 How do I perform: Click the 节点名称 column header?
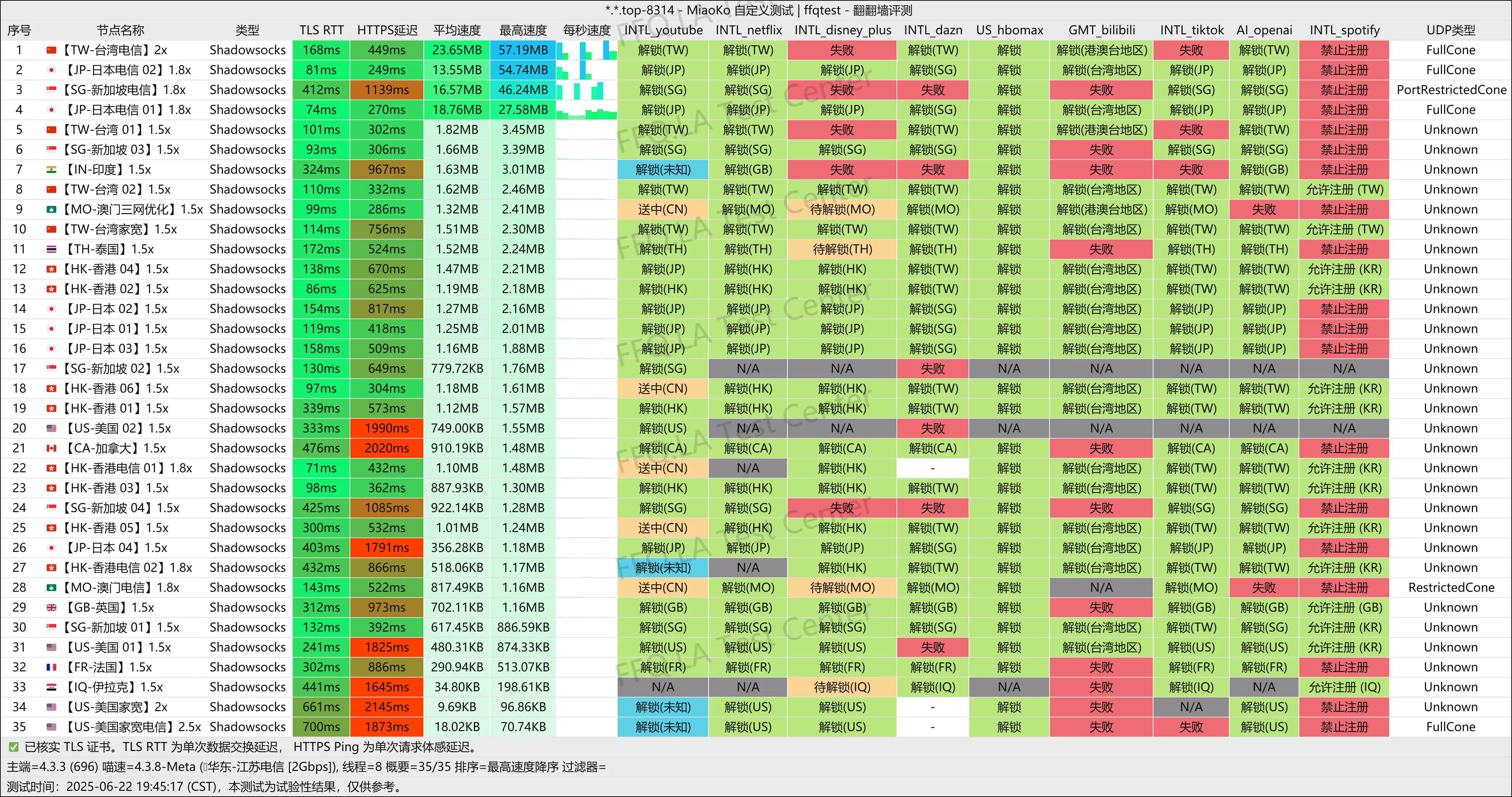pyautogui.click(x=120, y=31)
